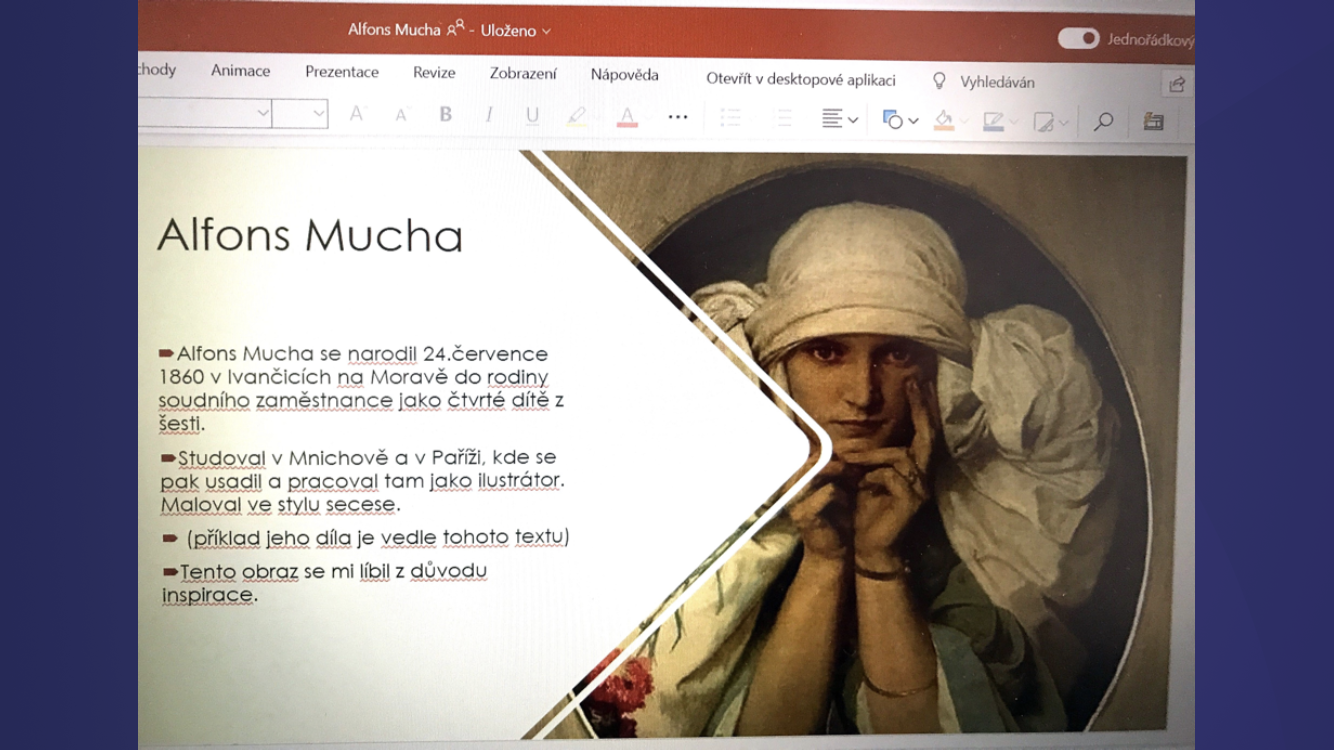Screen dimensions: 1334x750
Task: Click the Alfons Mucha document name
Action: coord(394,29)
